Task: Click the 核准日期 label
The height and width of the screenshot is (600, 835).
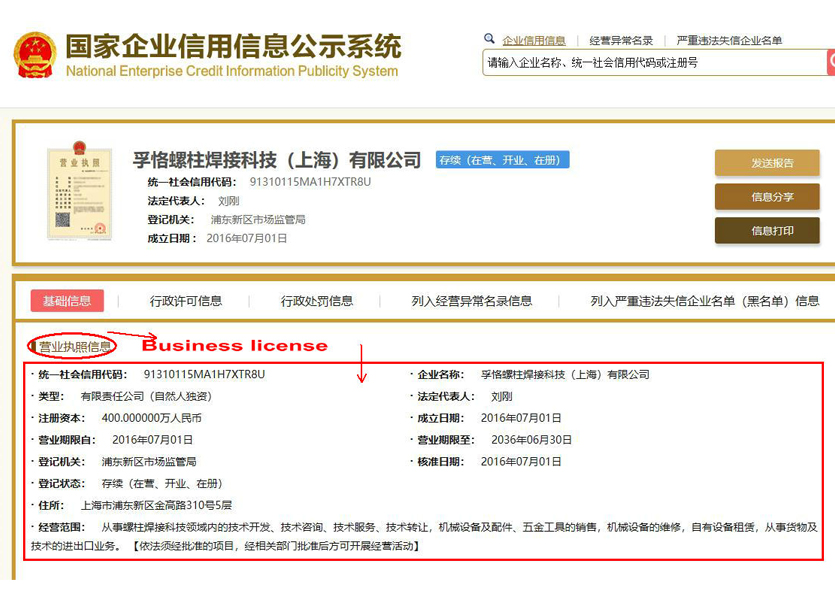Action: [440, 462]
